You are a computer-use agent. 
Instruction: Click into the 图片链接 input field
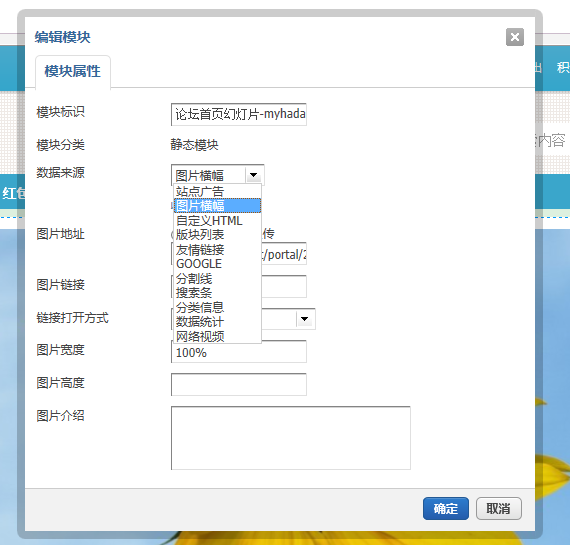pos(284,286)
